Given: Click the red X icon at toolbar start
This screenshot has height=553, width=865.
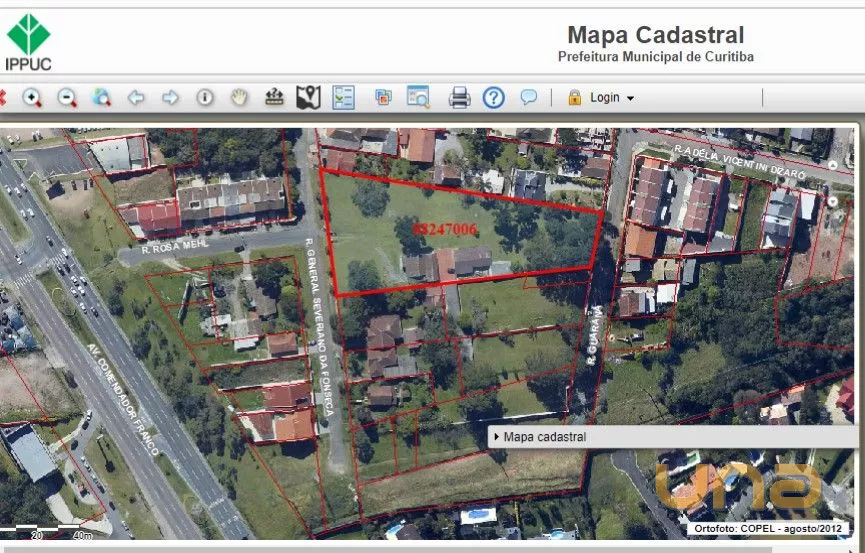Looking at the screenshot, I should 3,97.
